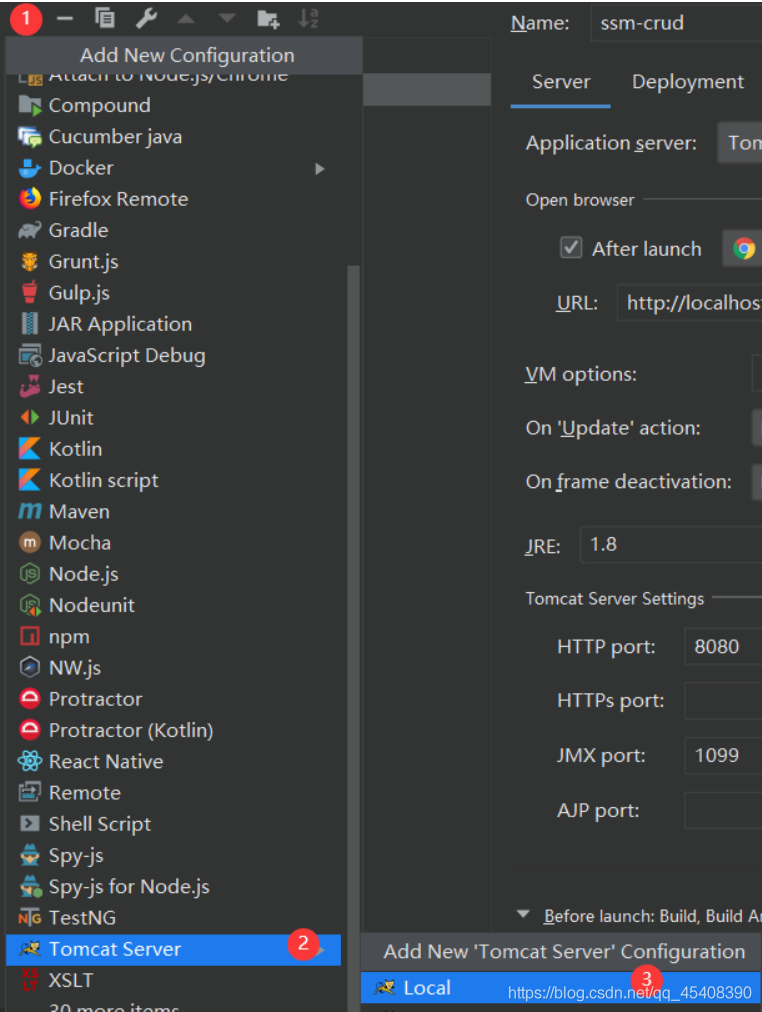Open the Chrome browser selector dropdown
The width and height of the screenshot is (762, 1012).
coord(742,248)
